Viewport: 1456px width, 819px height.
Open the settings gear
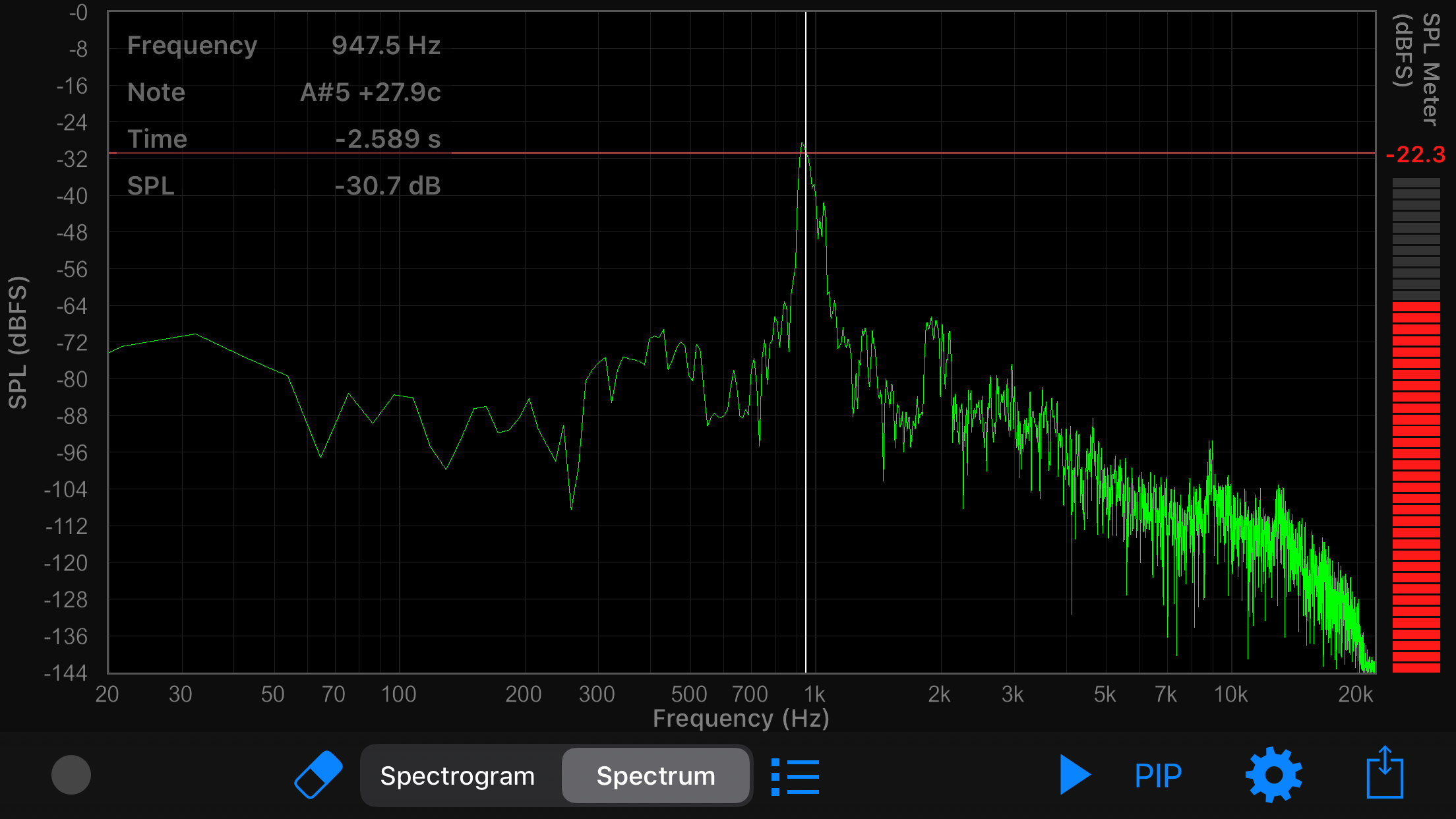point(1273,775)
